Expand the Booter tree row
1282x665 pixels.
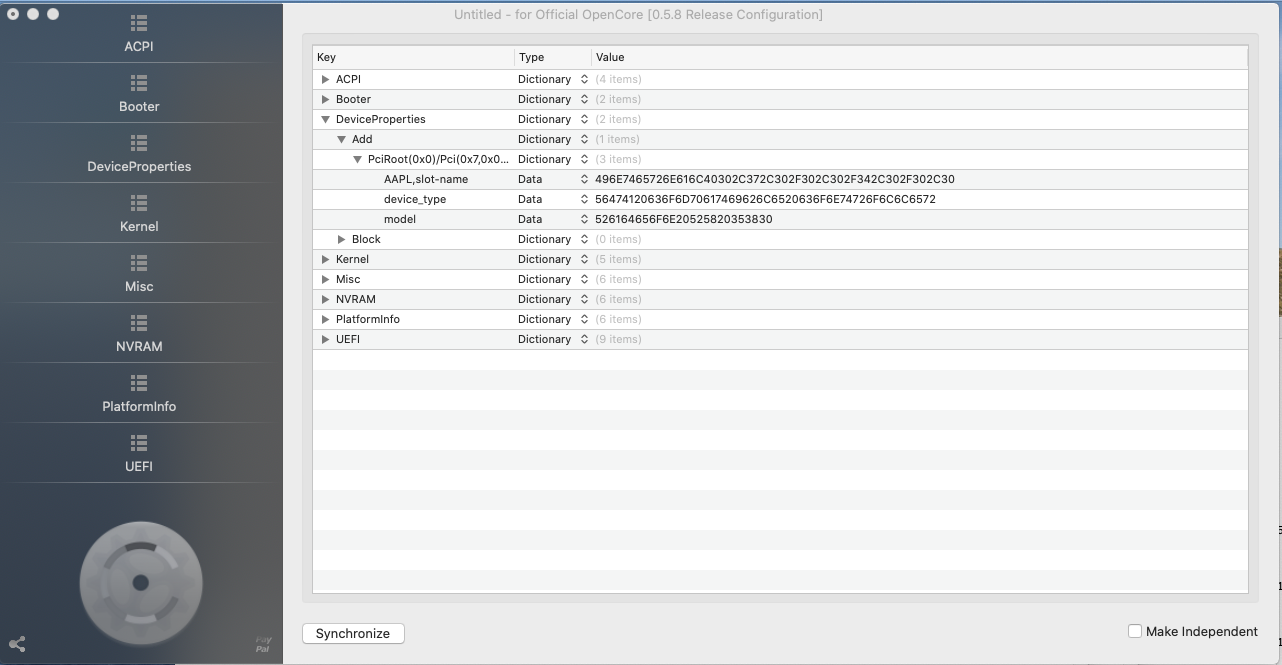pyautogui.click(x=325, y=99)
